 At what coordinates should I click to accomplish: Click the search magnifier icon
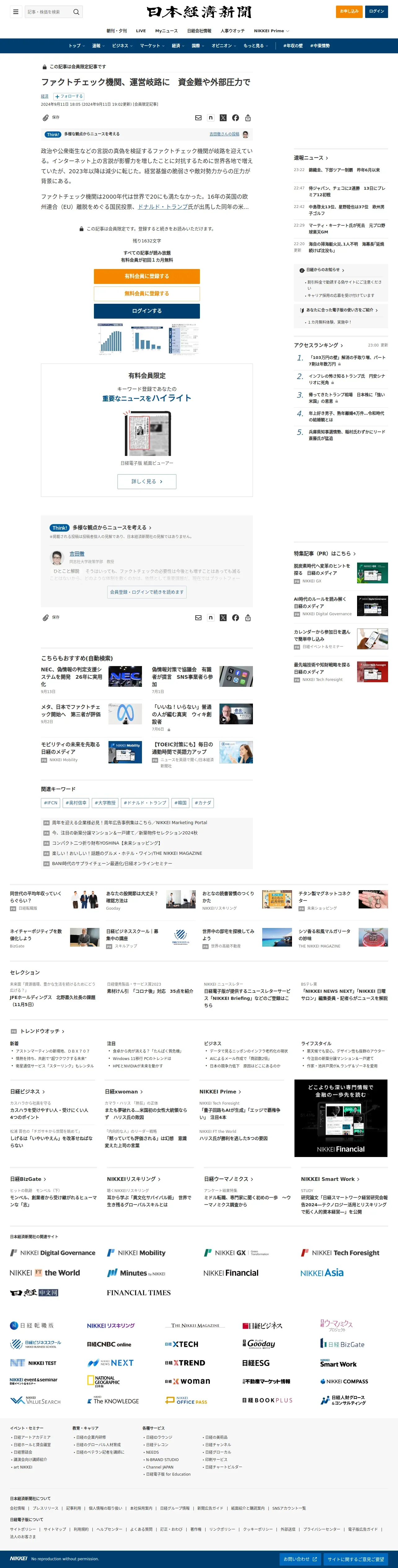point(76,11)
